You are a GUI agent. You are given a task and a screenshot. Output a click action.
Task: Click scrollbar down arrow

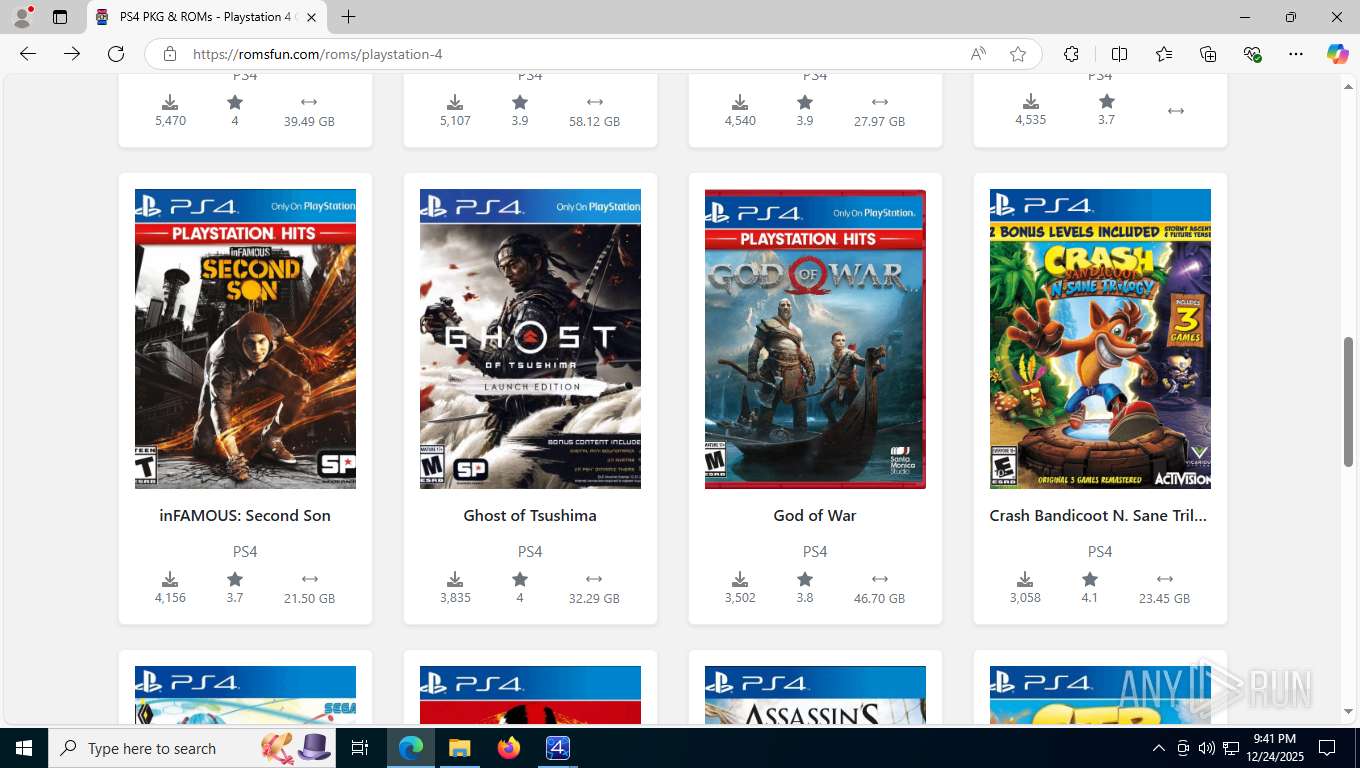click(x=1348, y=711)
